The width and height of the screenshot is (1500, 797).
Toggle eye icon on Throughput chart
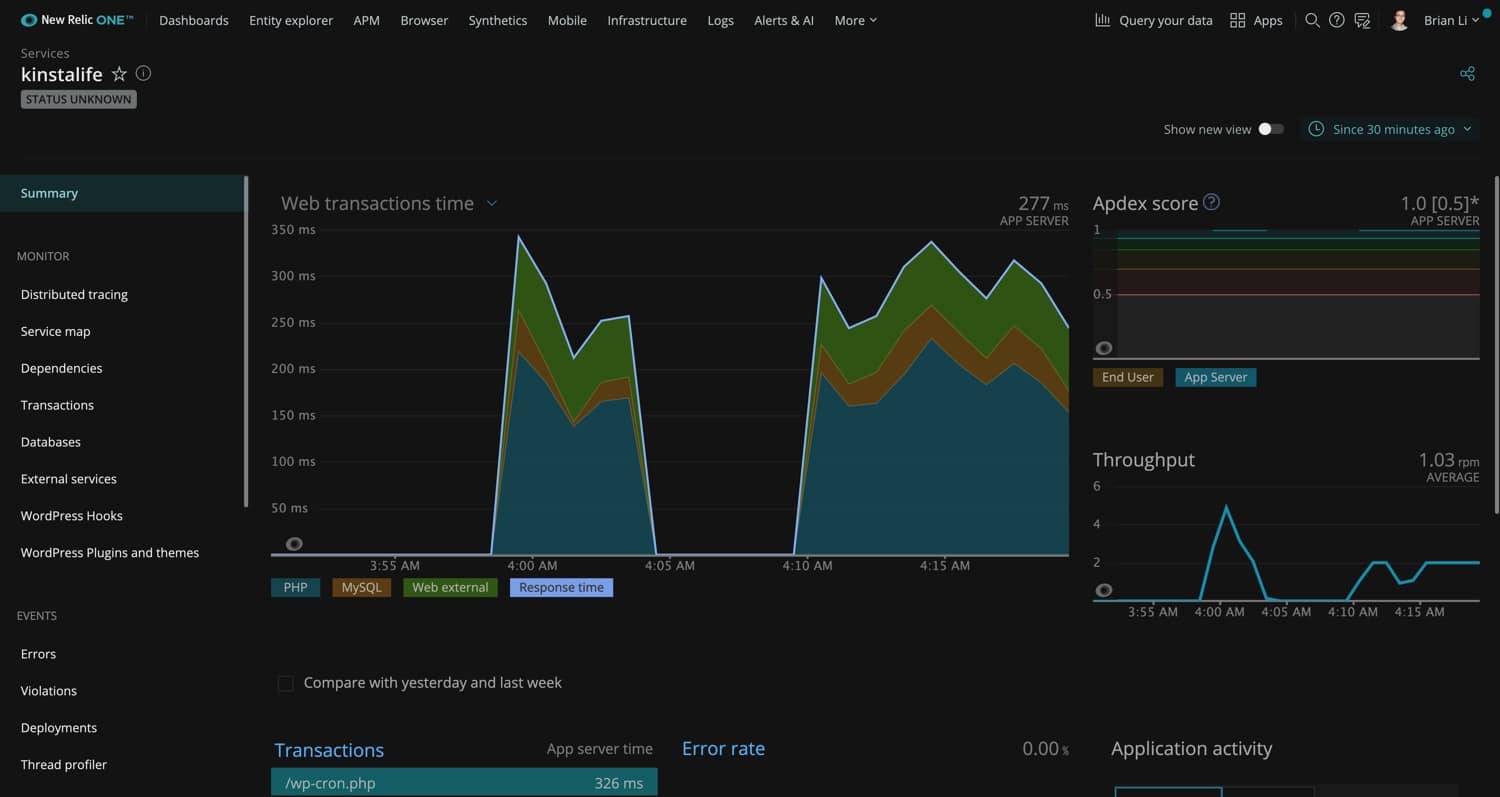coord(1104,590)
